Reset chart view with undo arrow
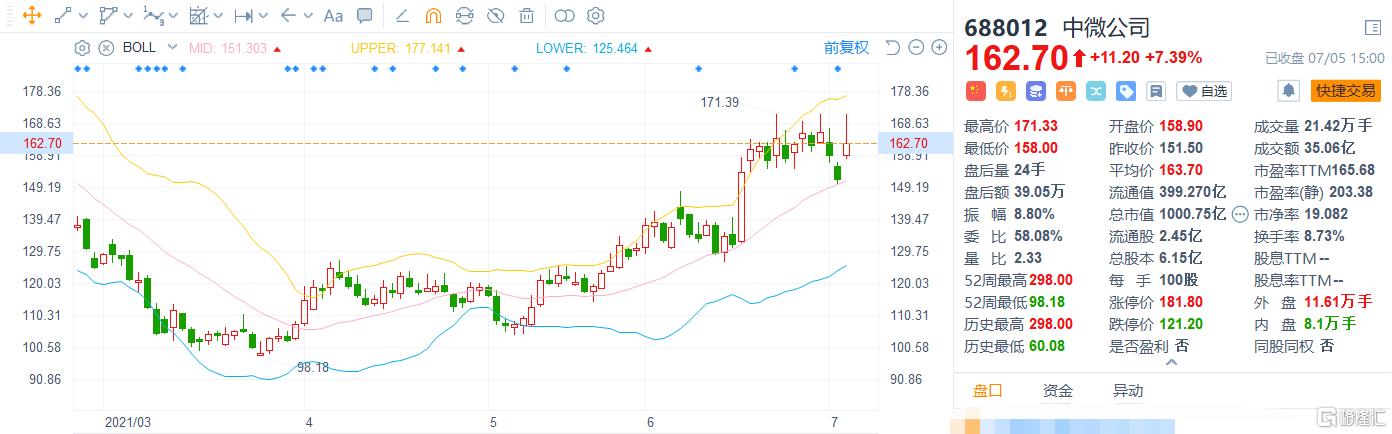 point(893,47)
